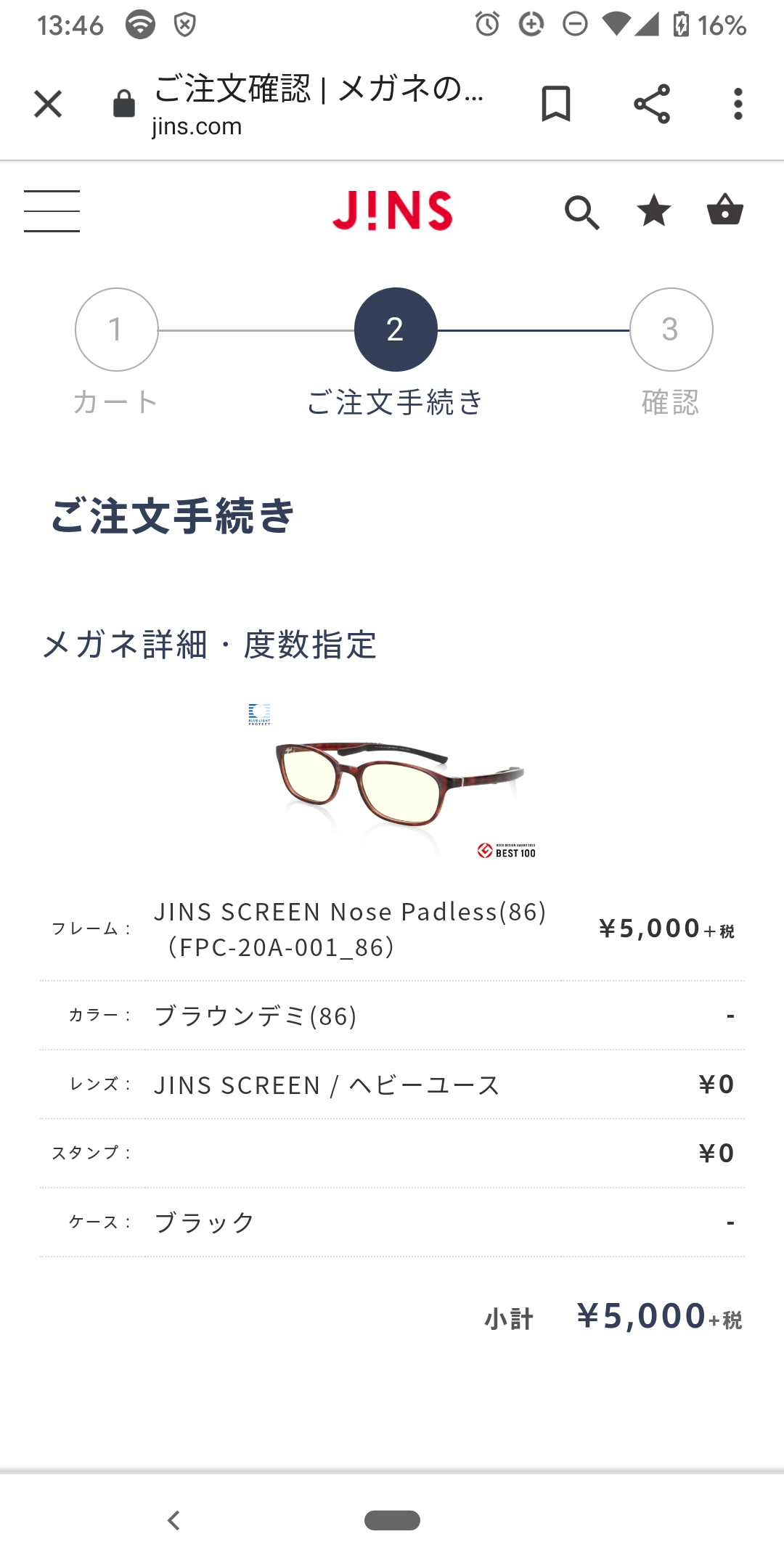Viewport: 784px width, 1568px height.
Task: Bookmark this page in browser toolbar
Action: pyautogui.click(x=556, y=104)
